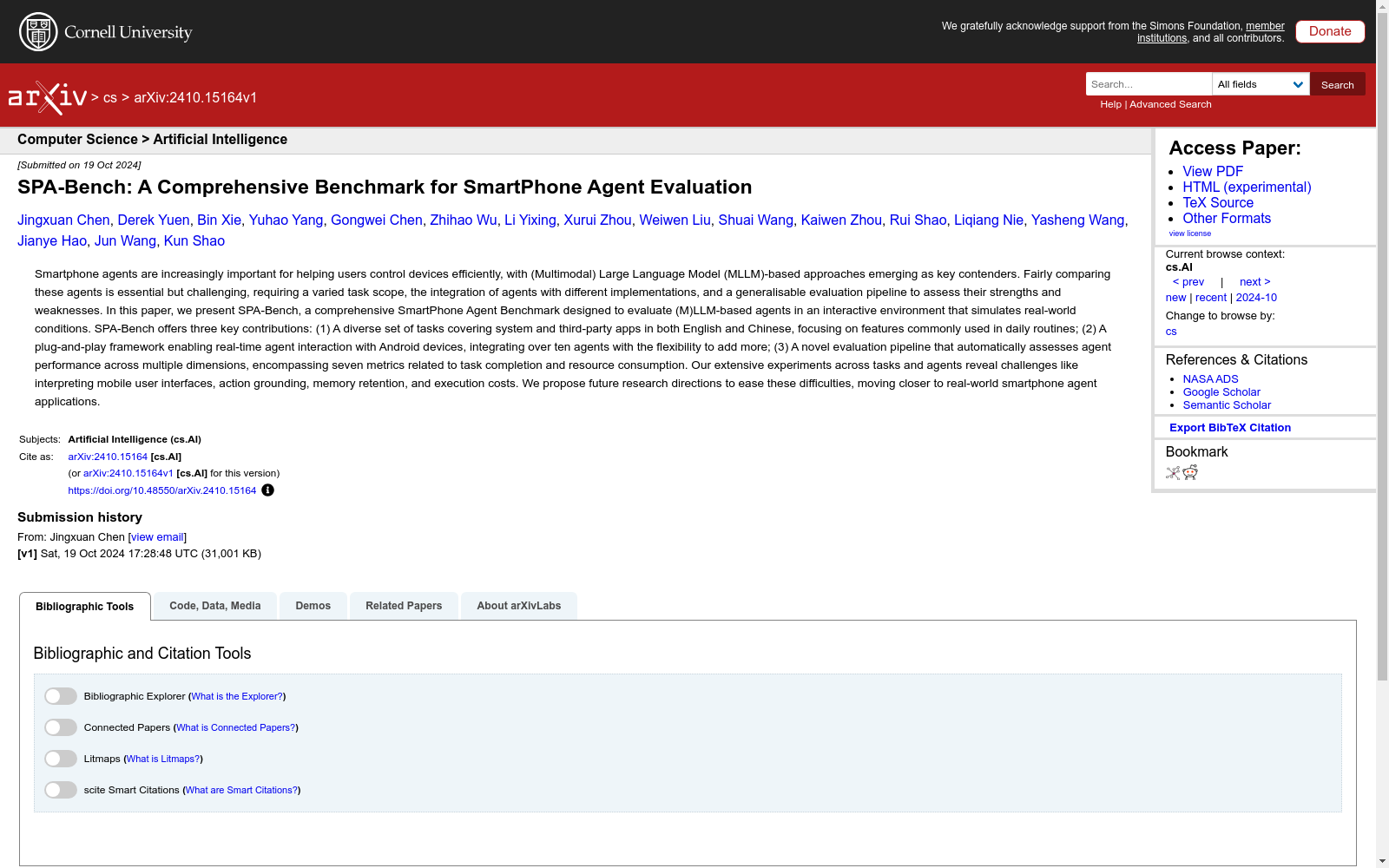Click author Shuai Wang
Image resolution: width=1389 pixels, height=868 pixels.
pyautogui.click(x=756, y=220)
